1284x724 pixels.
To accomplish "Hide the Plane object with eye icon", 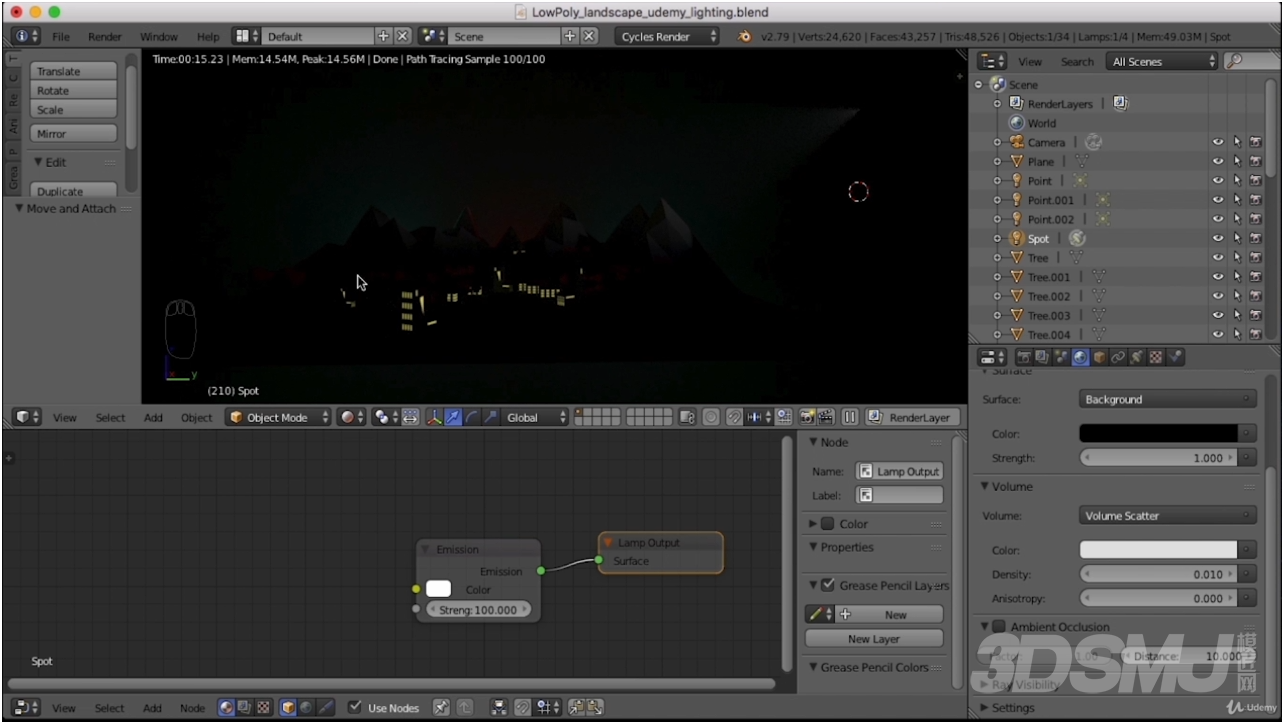I will [1218, 161].
